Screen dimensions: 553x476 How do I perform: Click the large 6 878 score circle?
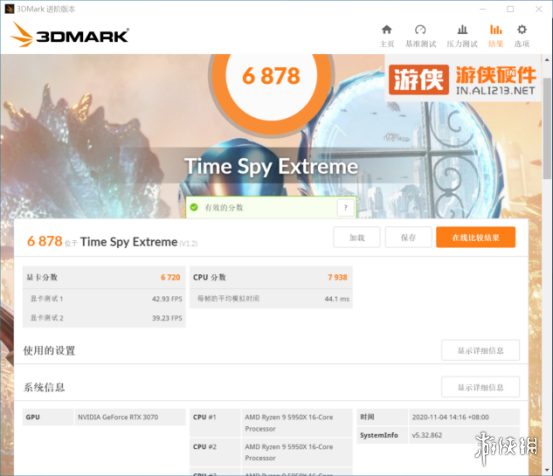pyautogui.click(x=271, y=76)
